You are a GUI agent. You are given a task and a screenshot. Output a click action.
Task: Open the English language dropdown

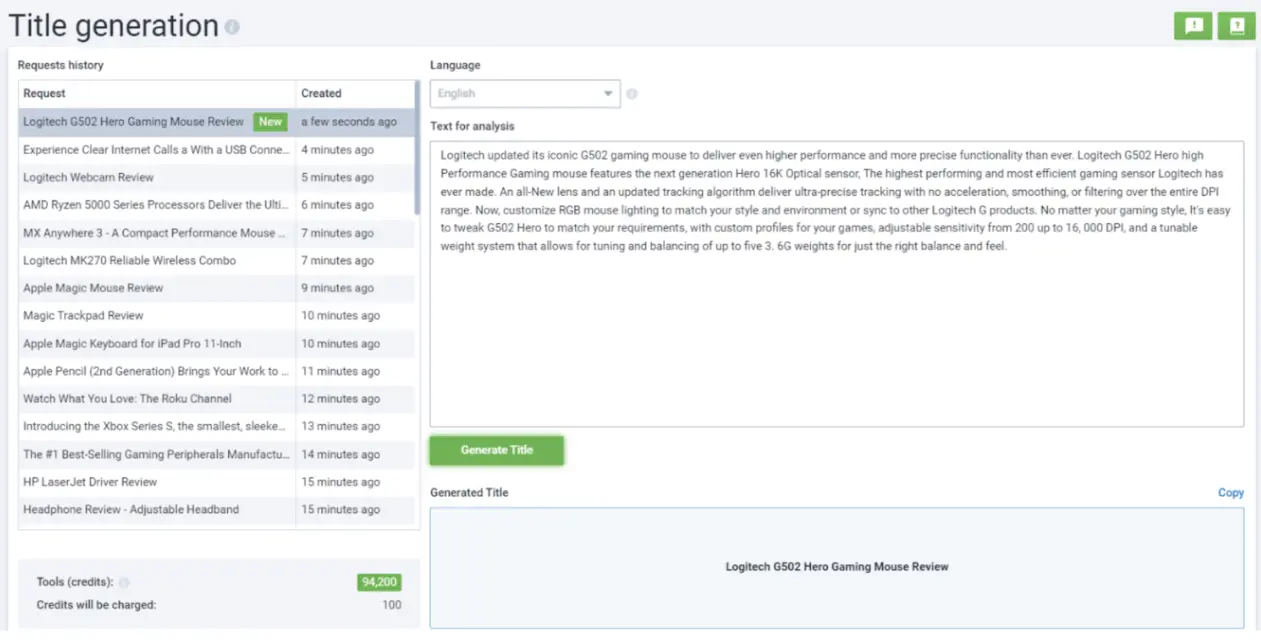525,94
